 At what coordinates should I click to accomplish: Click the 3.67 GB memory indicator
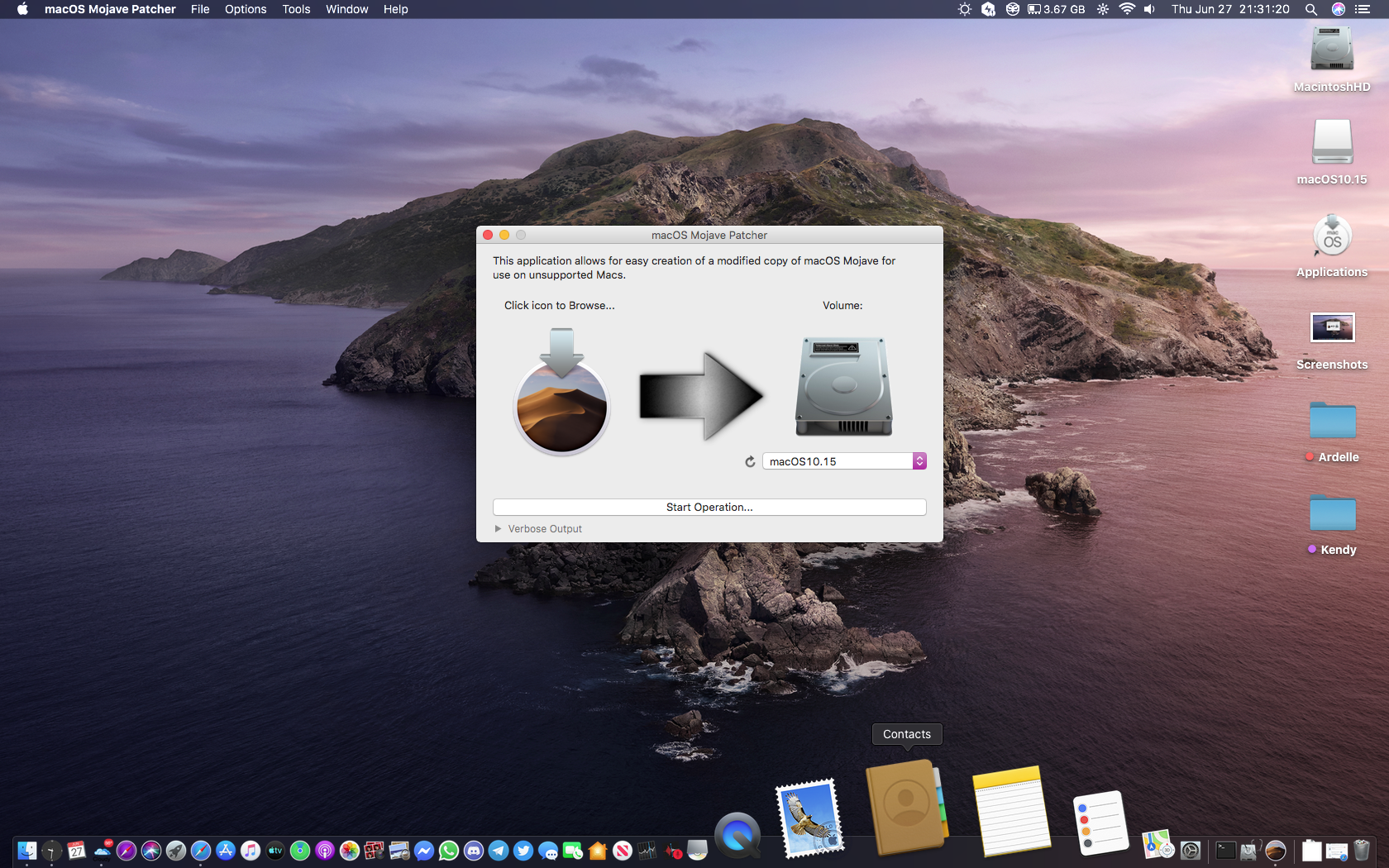tap(1056, 9)
